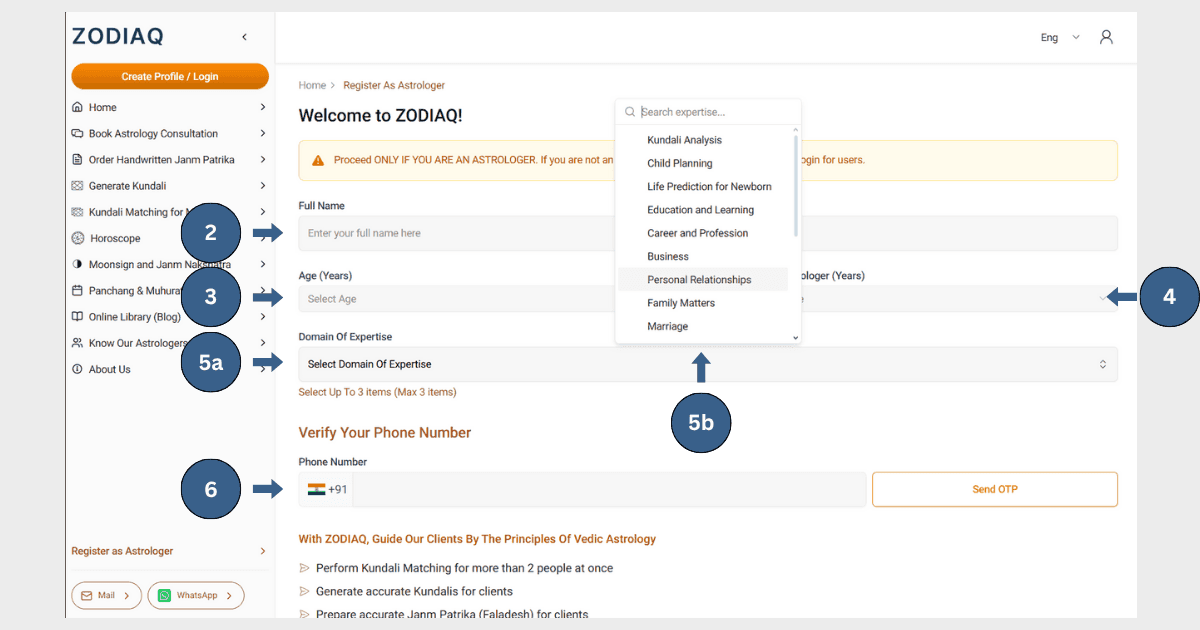
Task: Open About Us in the sidebar
Action: point(110,369)
